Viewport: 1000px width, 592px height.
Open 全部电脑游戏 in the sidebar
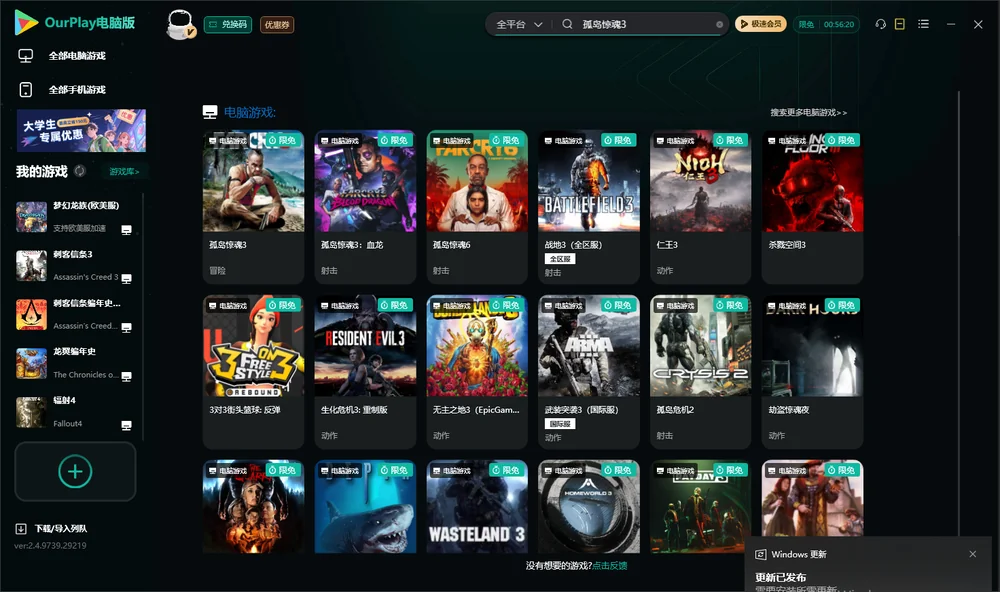point(77,56)
